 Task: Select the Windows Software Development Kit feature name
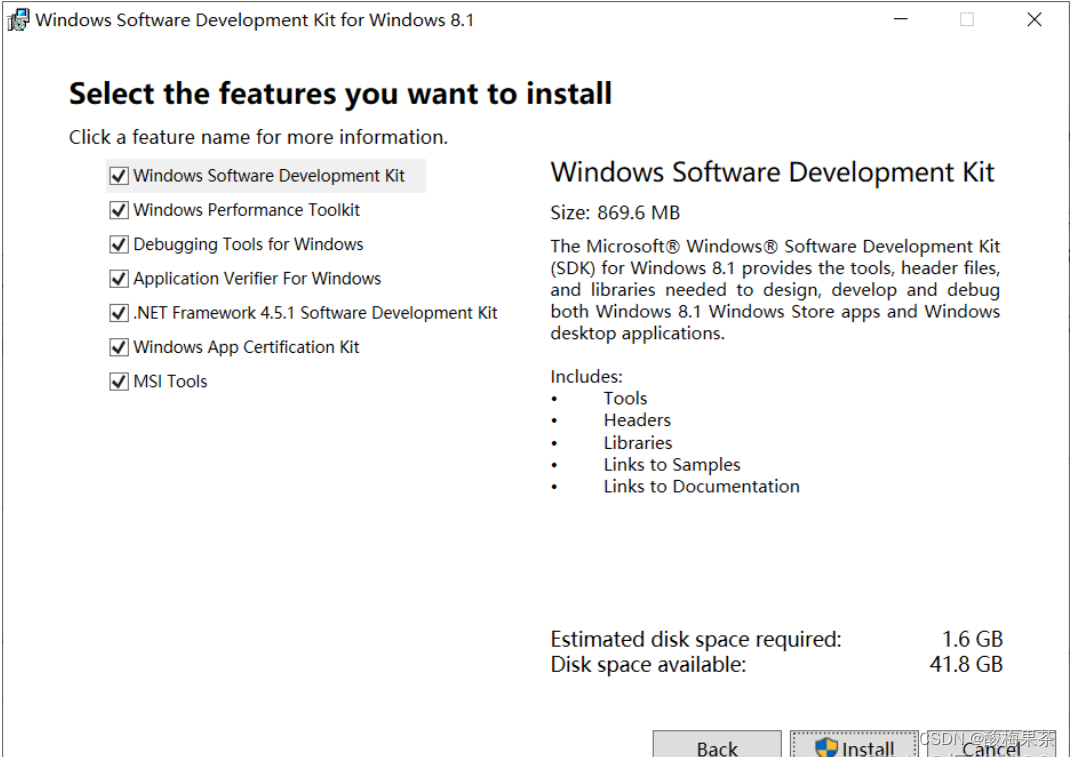pos(269,176)
